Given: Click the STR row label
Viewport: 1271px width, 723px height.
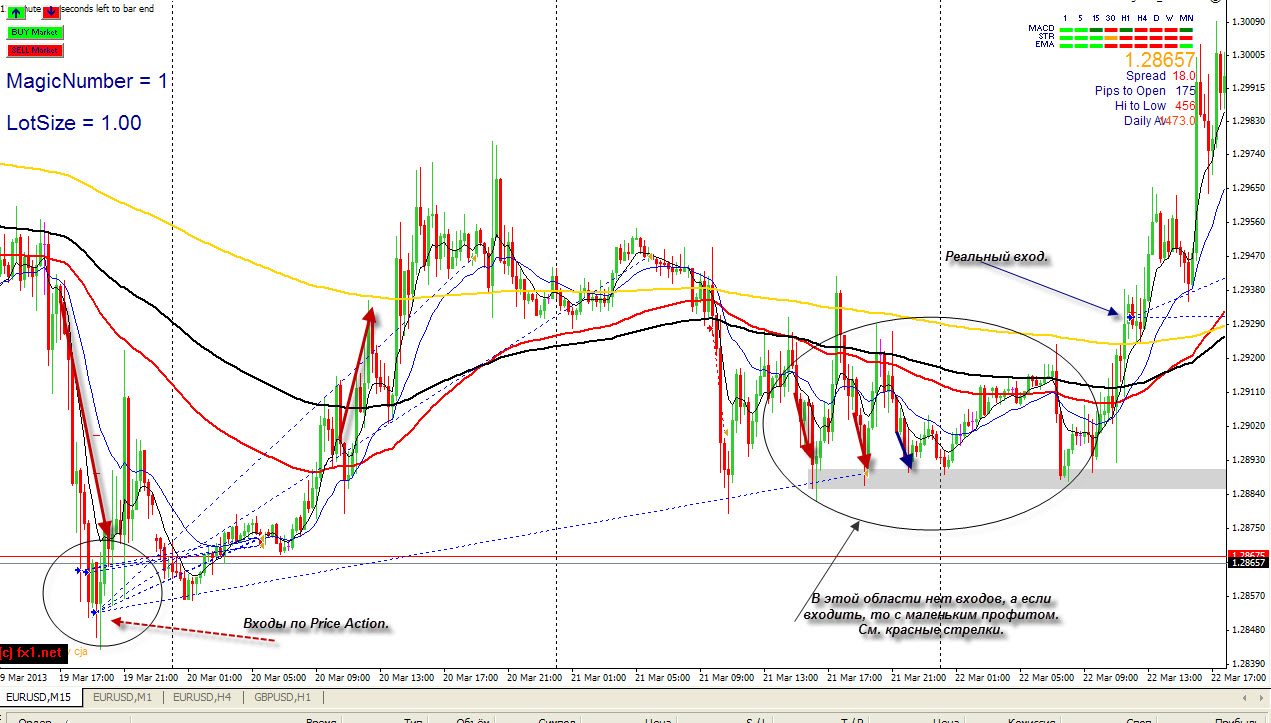Looking at the screenshot, I should [1046, 36].
